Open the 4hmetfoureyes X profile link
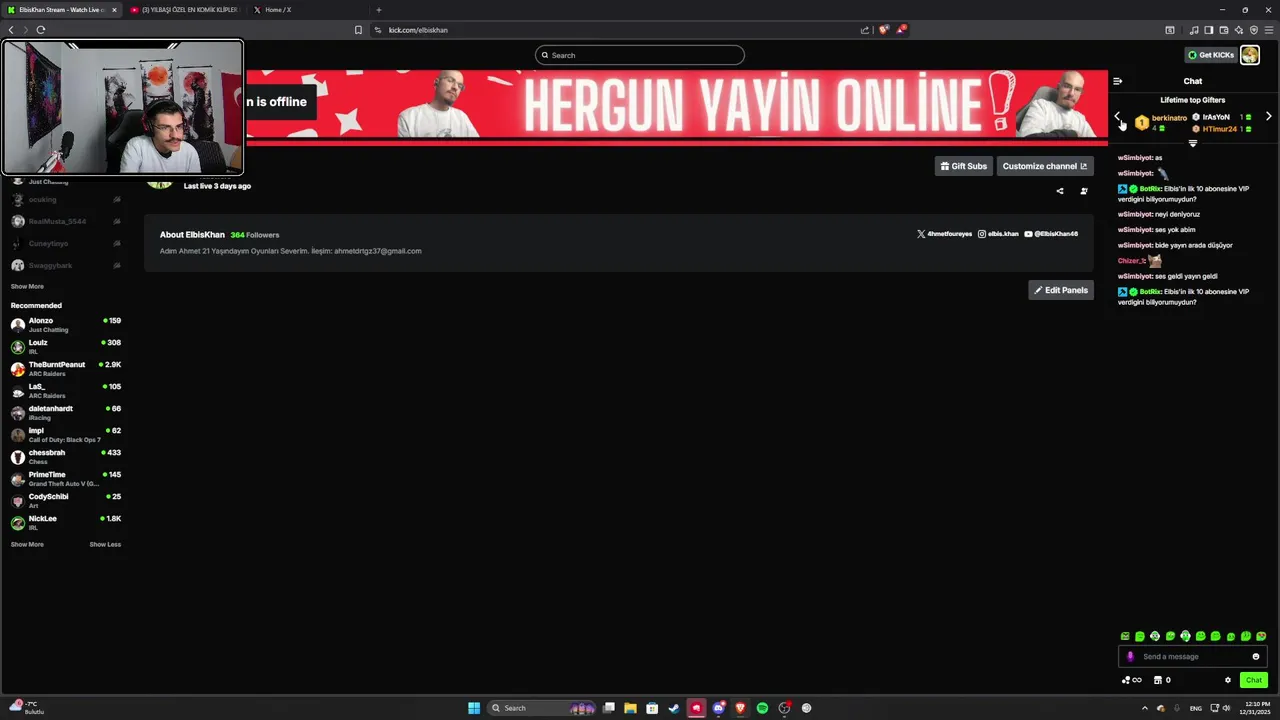The height and width of the screenshot is (720, 1280). [x=944, y=234]
